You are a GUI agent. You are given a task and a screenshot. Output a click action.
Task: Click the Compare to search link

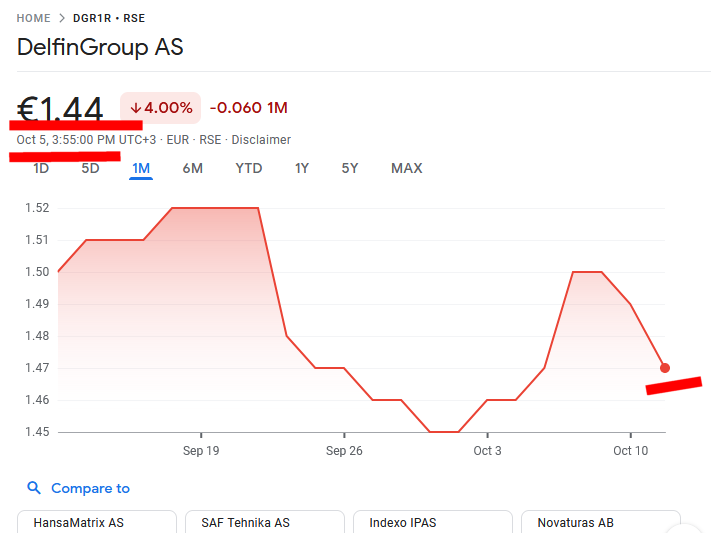click(90, 488)
